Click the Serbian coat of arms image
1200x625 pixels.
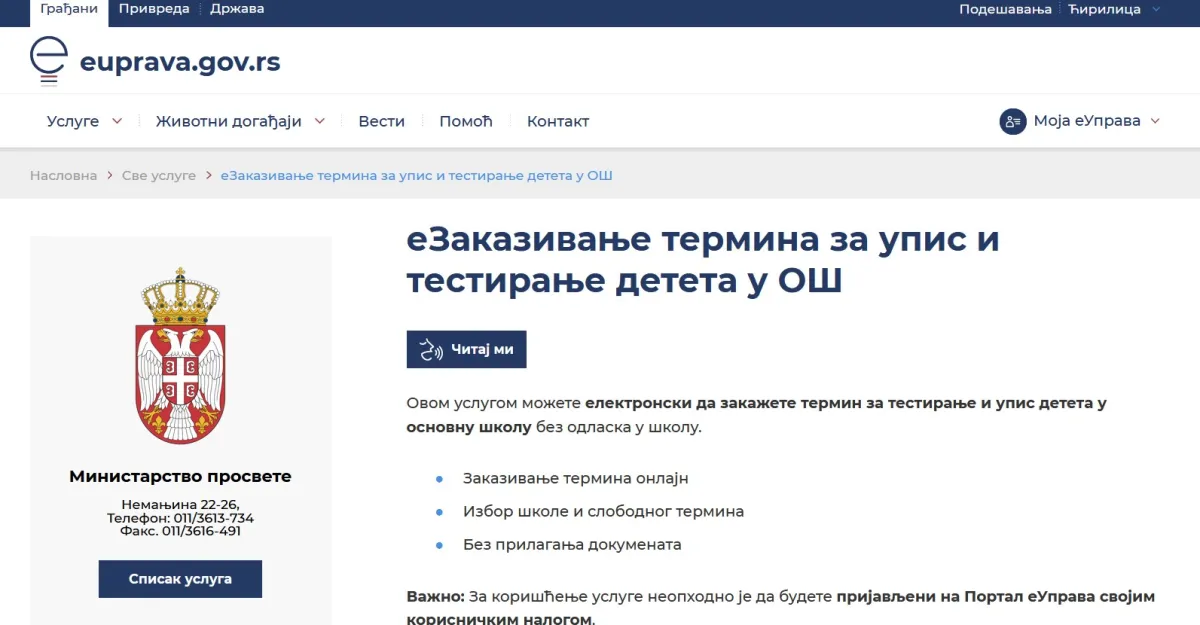[181, 355]
